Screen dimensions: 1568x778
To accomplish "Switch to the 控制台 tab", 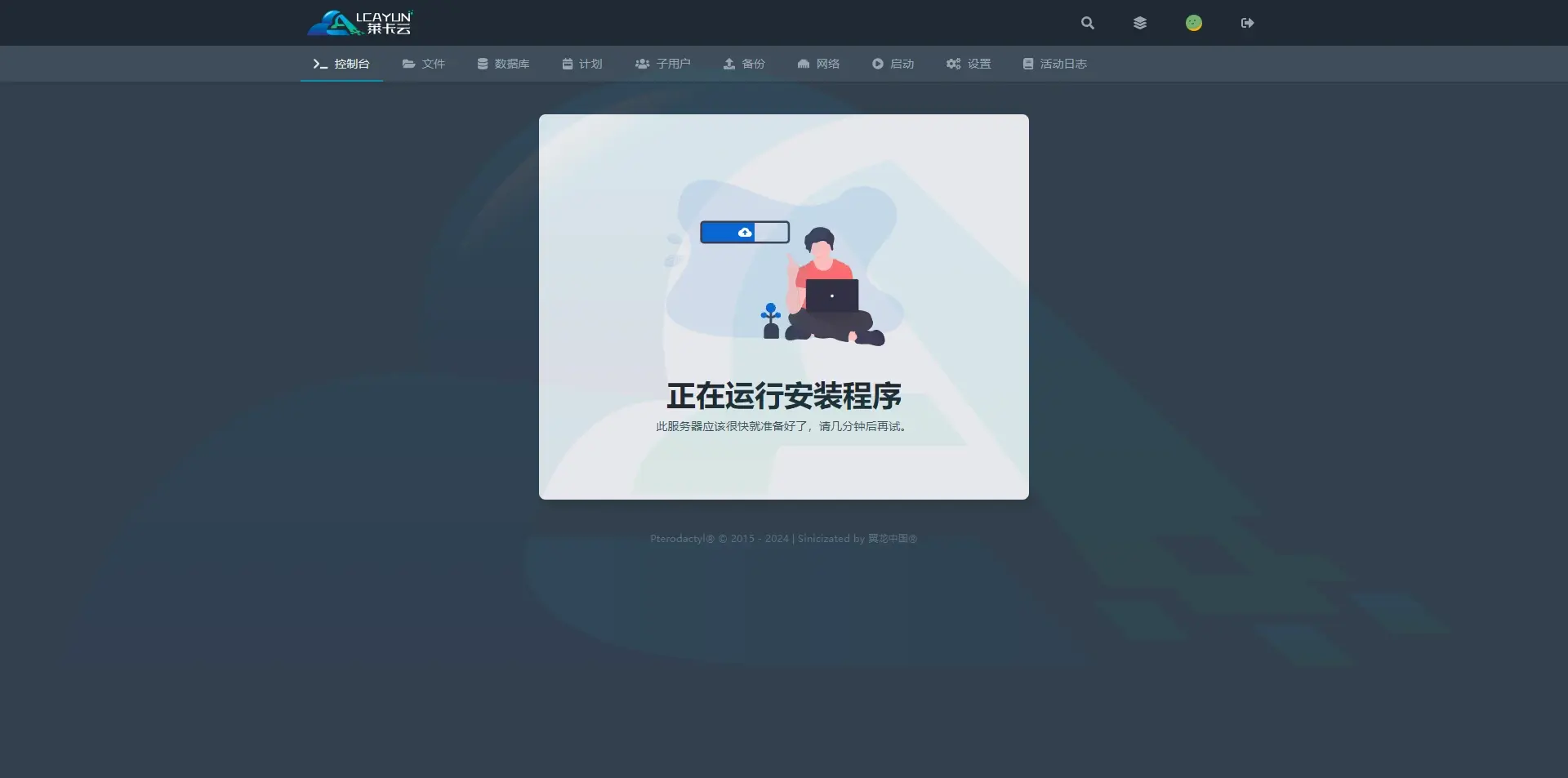I will [341, 64].
